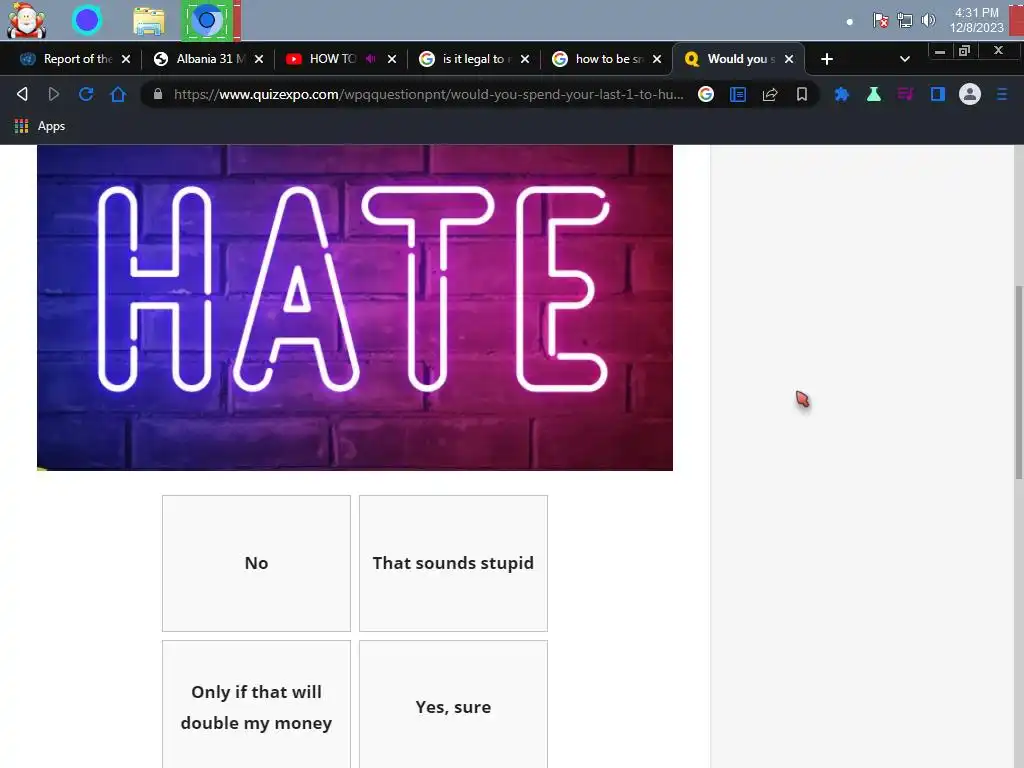Go back using the browser back arrow
1024x768 pixels.
tap(22, 94)
